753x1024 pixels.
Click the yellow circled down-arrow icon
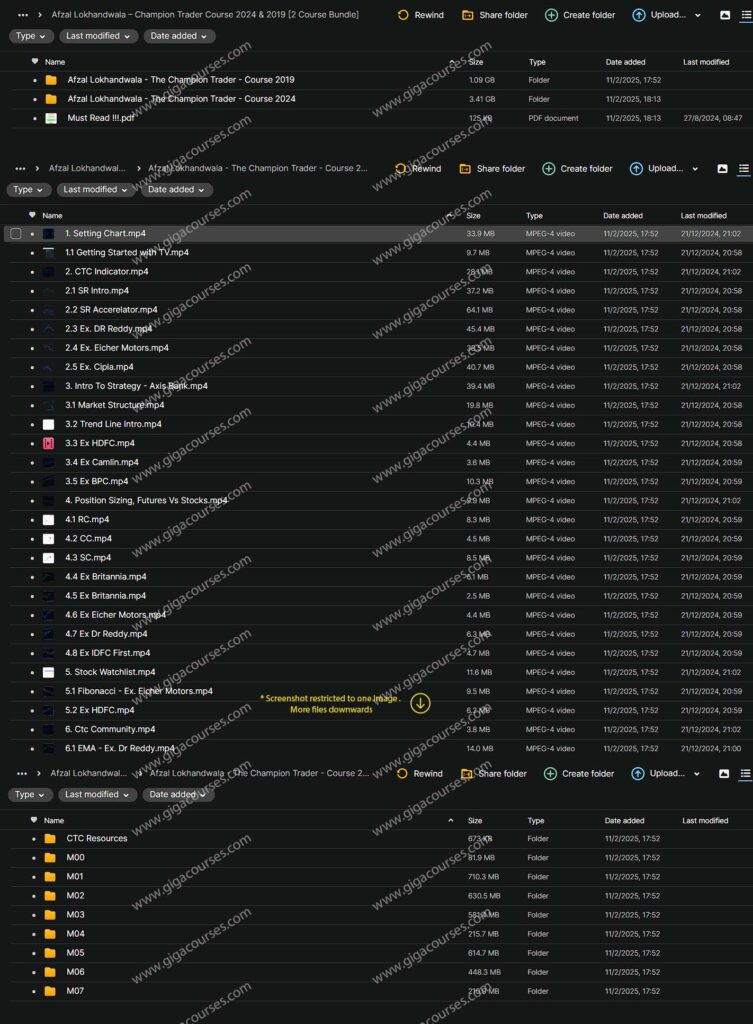(421, 704)
